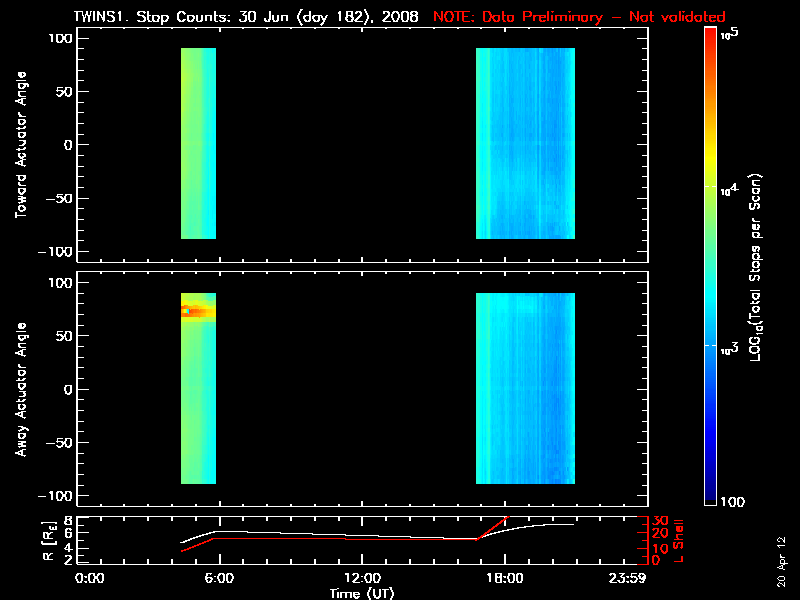Select the 12:00 time tick label
The image size is (800, 600).
(x=361, y=579)
